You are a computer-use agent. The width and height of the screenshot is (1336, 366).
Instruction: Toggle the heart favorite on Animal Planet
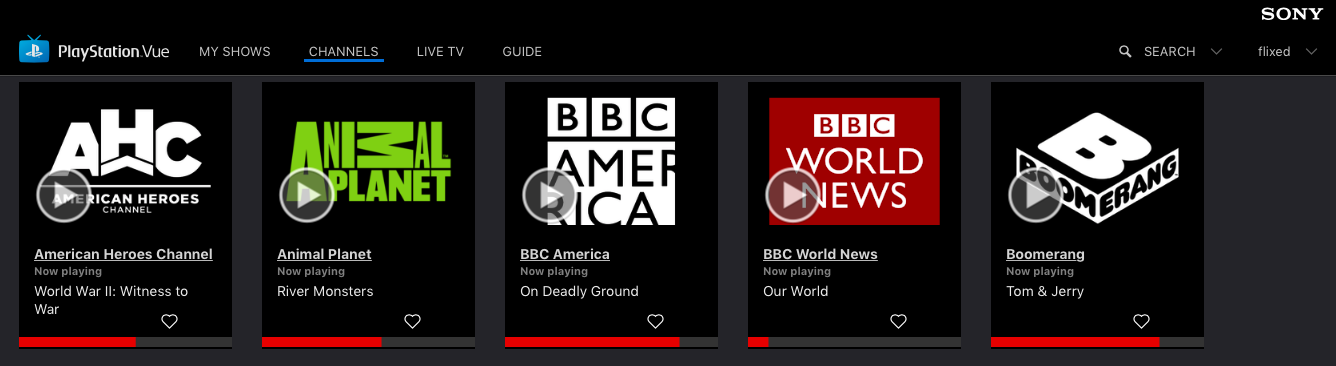[x=412, y=321]
